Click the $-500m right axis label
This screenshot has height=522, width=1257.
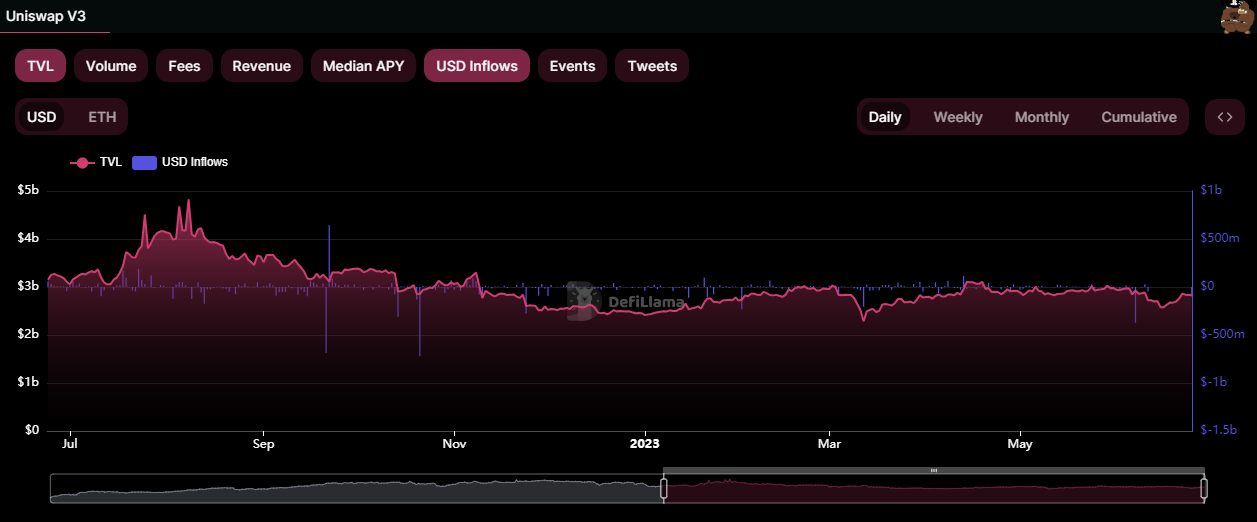point(1221,334)
